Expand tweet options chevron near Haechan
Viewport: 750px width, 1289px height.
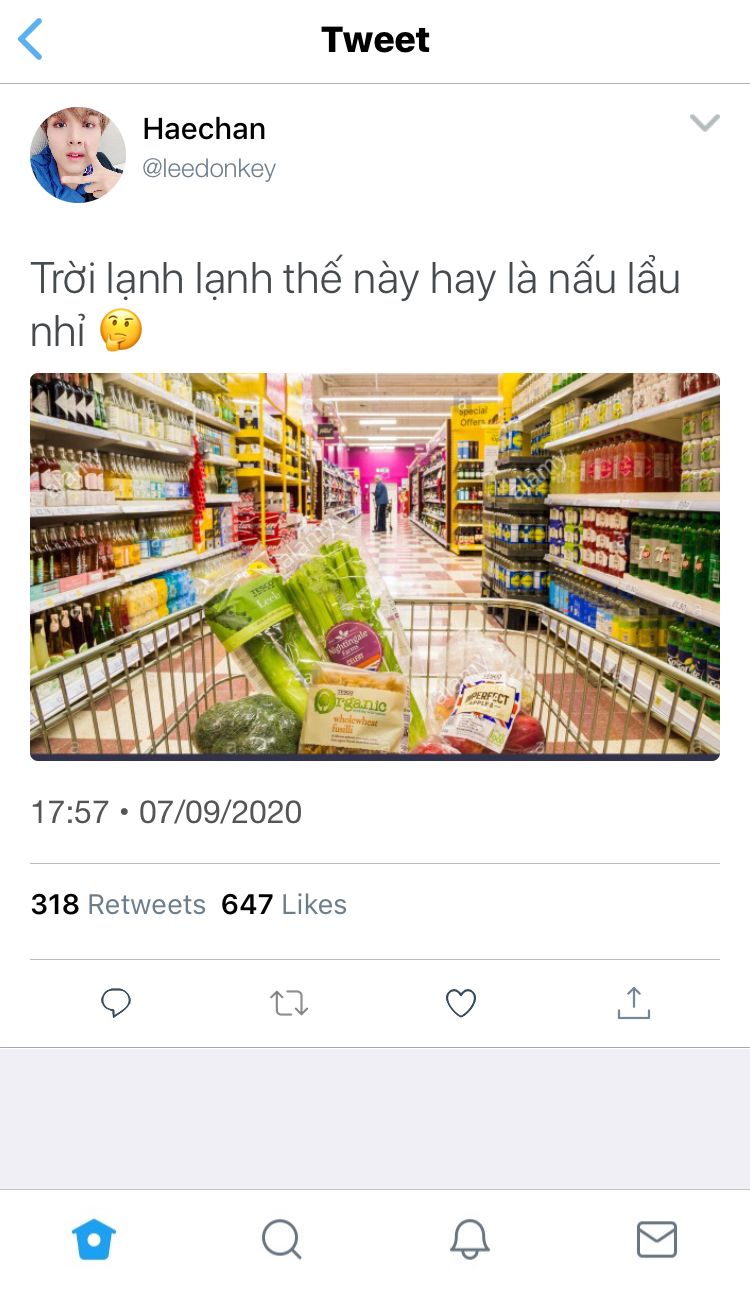coord(705,123)
